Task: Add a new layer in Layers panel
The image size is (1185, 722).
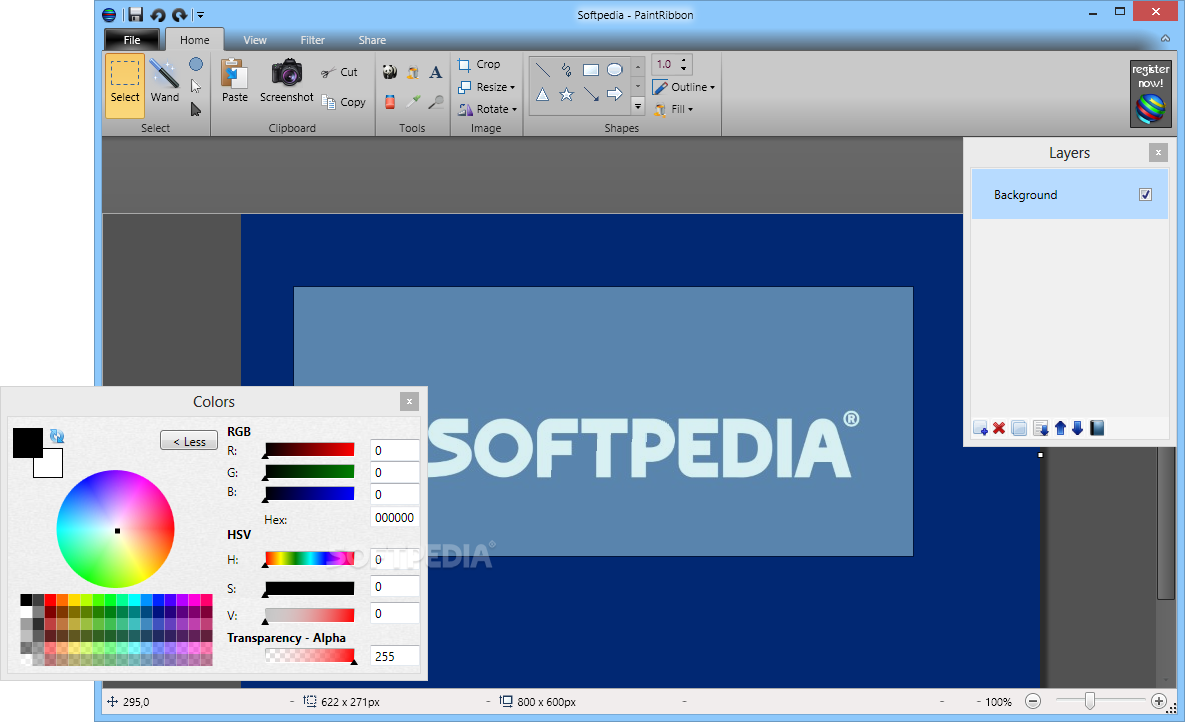Action: tap(980, 428)
